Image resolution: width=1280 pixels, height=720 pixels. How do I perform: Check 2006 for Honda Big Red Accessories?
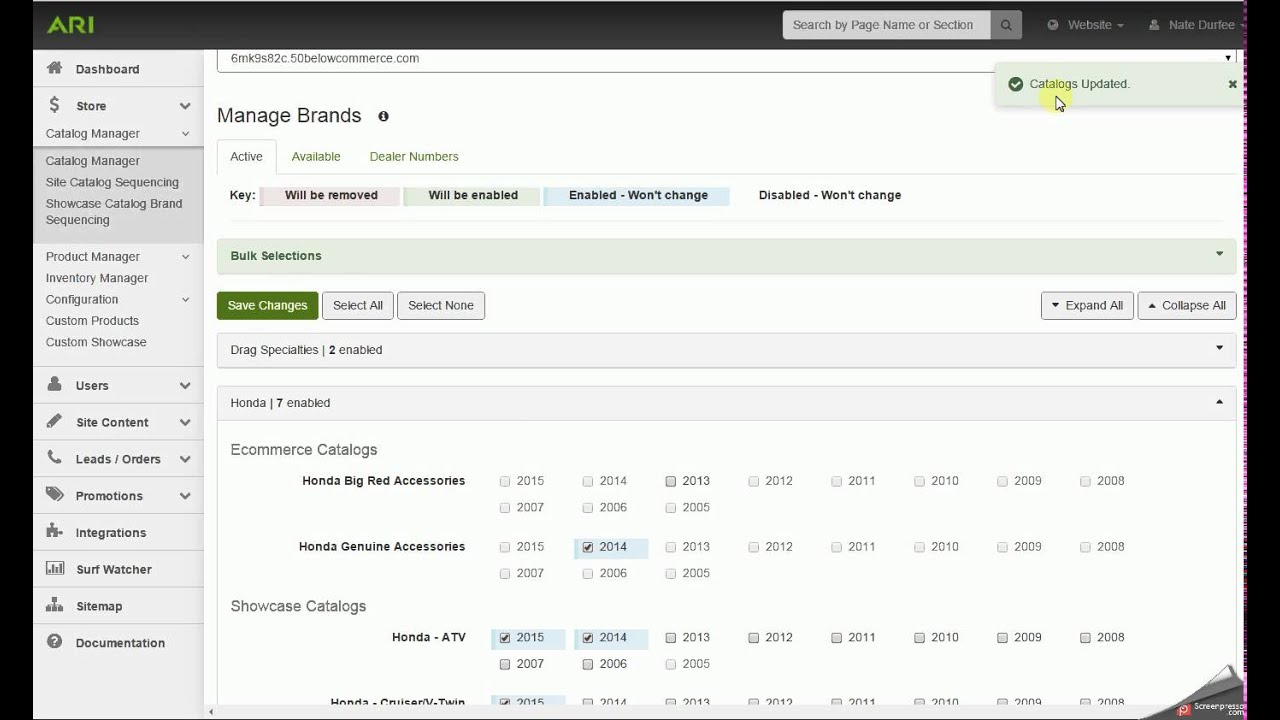(x=588, y=507)
